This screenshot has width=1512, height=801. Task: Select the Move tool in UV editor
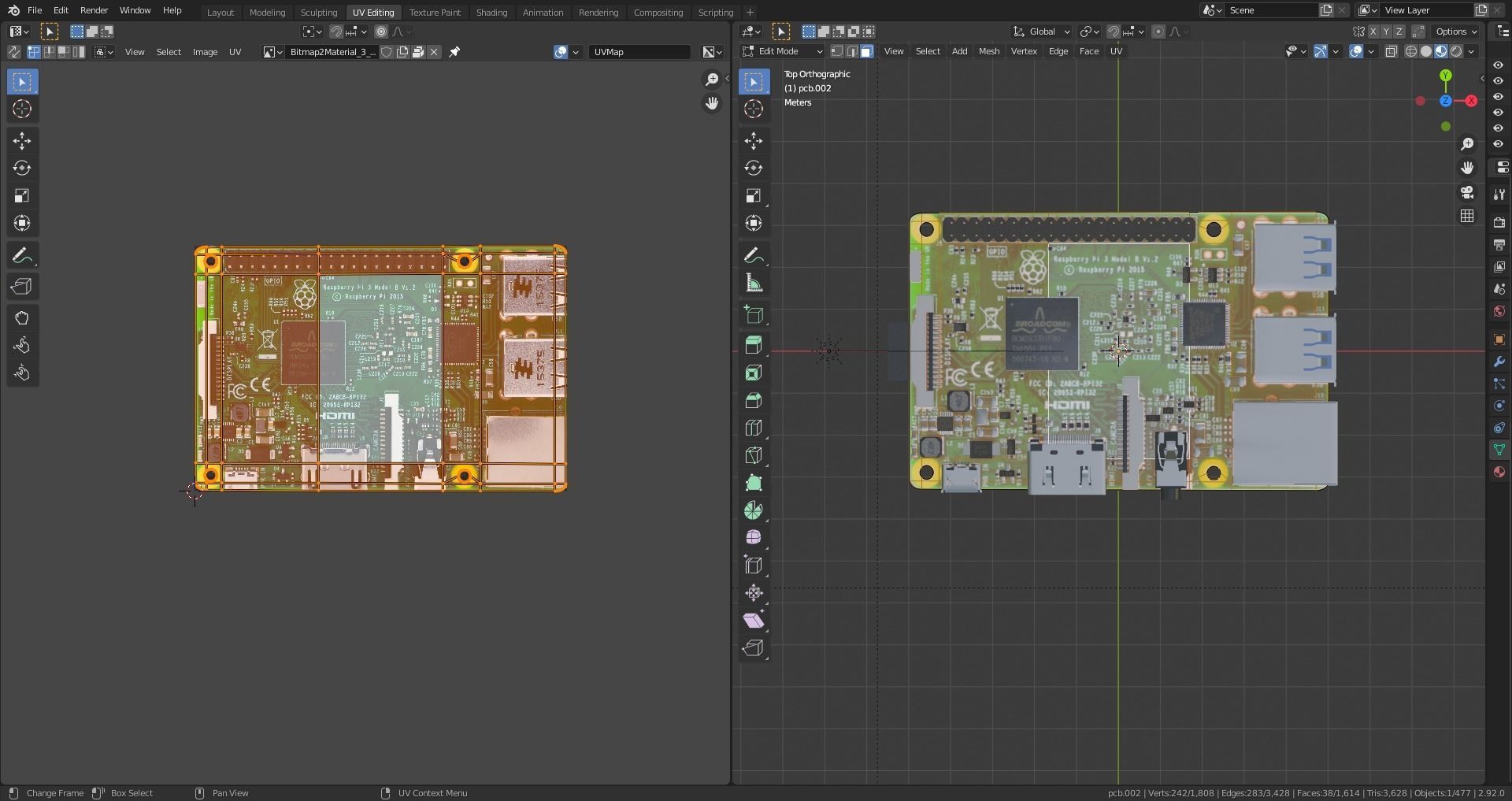tap(22, 141)
